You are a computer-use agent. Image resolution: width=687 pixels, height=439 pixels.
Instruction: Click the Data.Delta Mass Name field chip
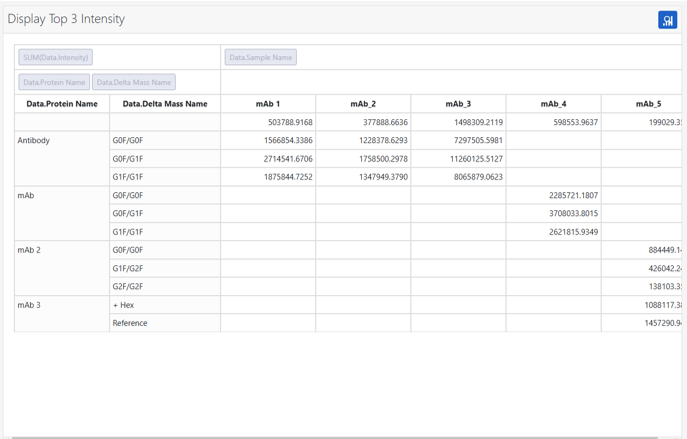click(134, 82)
